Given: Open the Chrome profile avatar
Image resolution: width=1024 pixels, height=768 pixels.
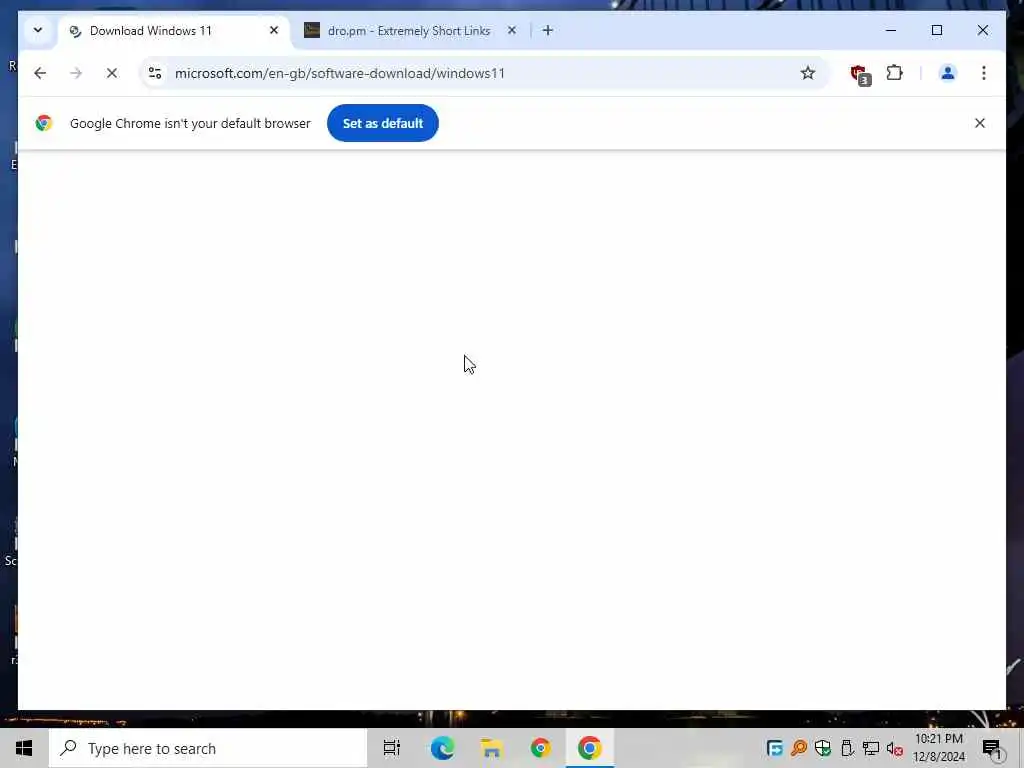Looking at the screenshot, I should coord(948,73).
